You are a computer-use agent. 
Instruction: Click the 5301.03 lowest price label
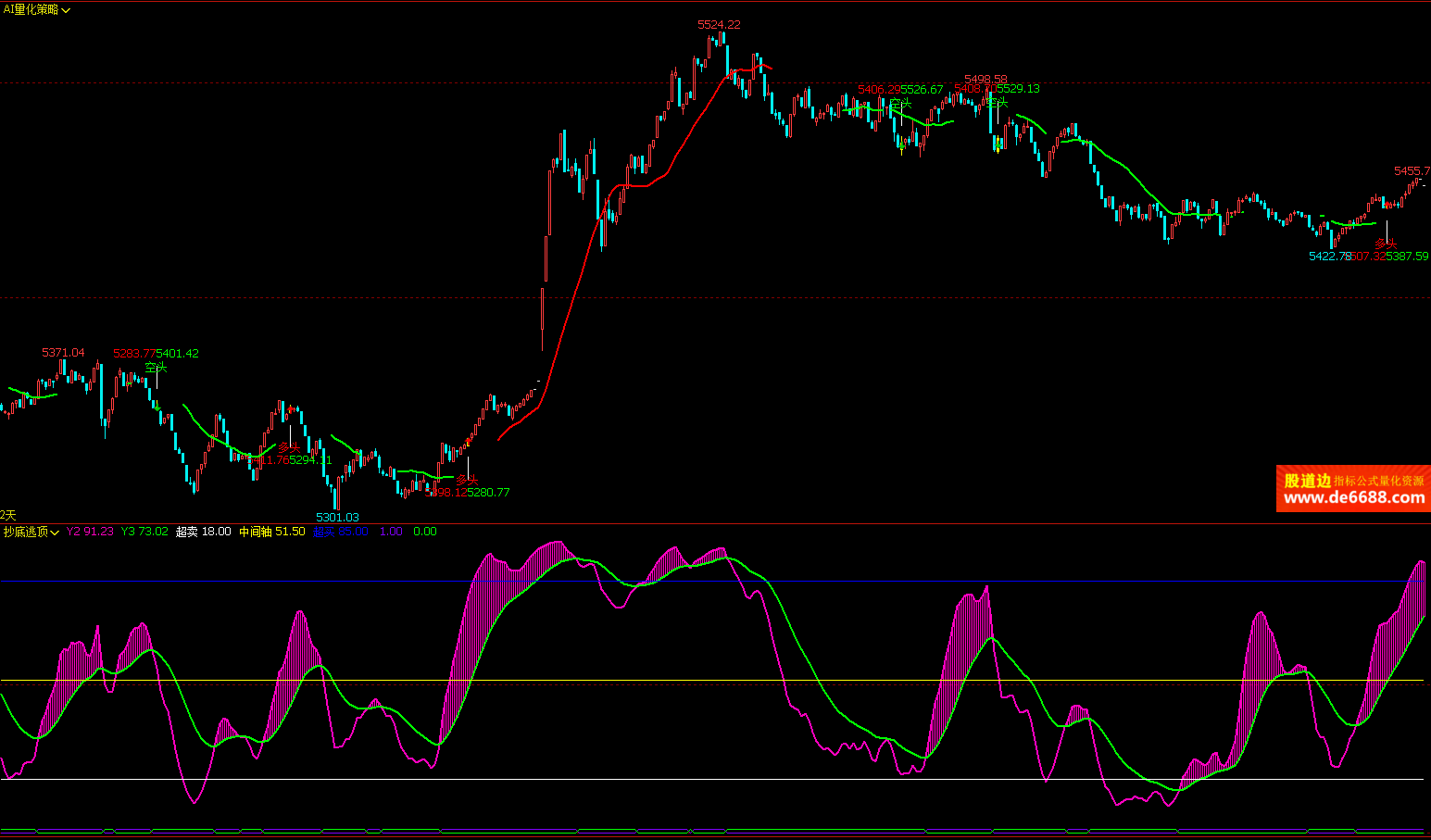pos(337,517)
